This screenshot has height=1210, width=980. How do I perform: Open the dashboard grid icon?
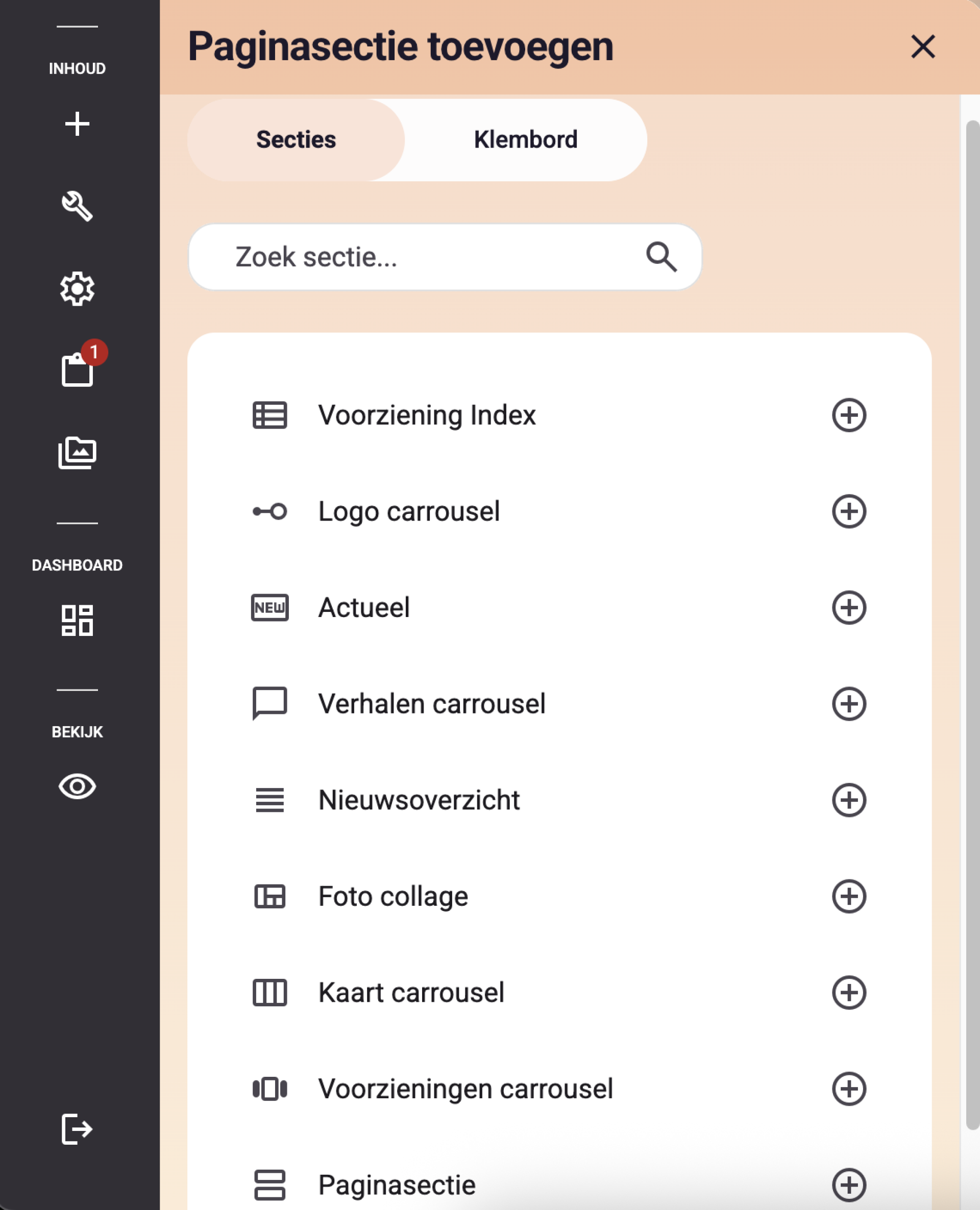77,620
